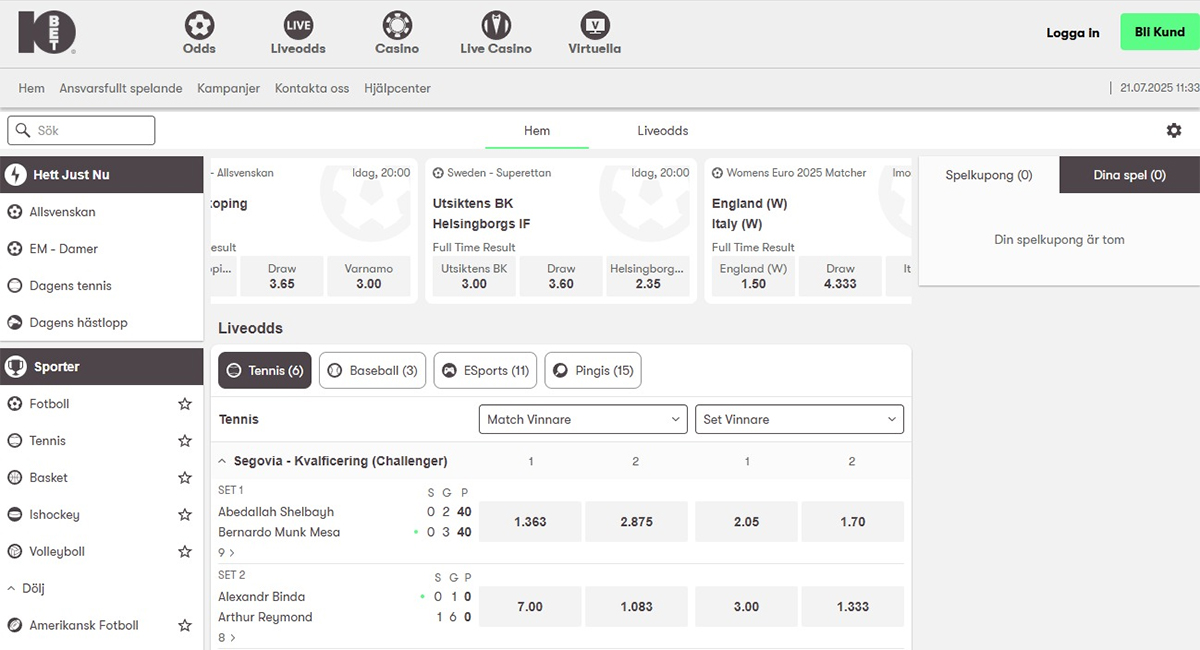Click the 10Bet logo
1200x650 pixels.
(46, 33)
